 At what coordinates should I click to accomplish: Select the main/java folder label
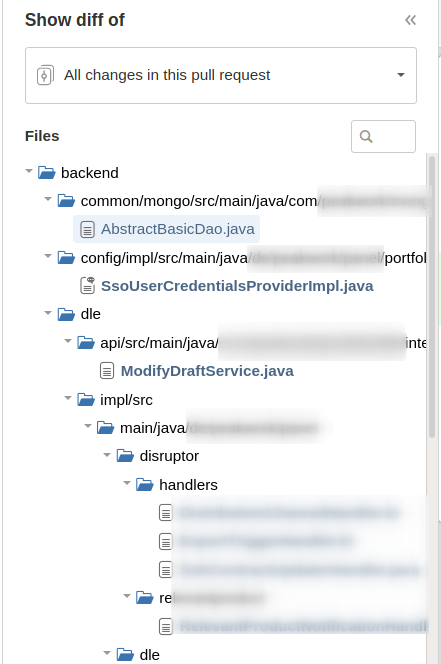tap(153, 428)
